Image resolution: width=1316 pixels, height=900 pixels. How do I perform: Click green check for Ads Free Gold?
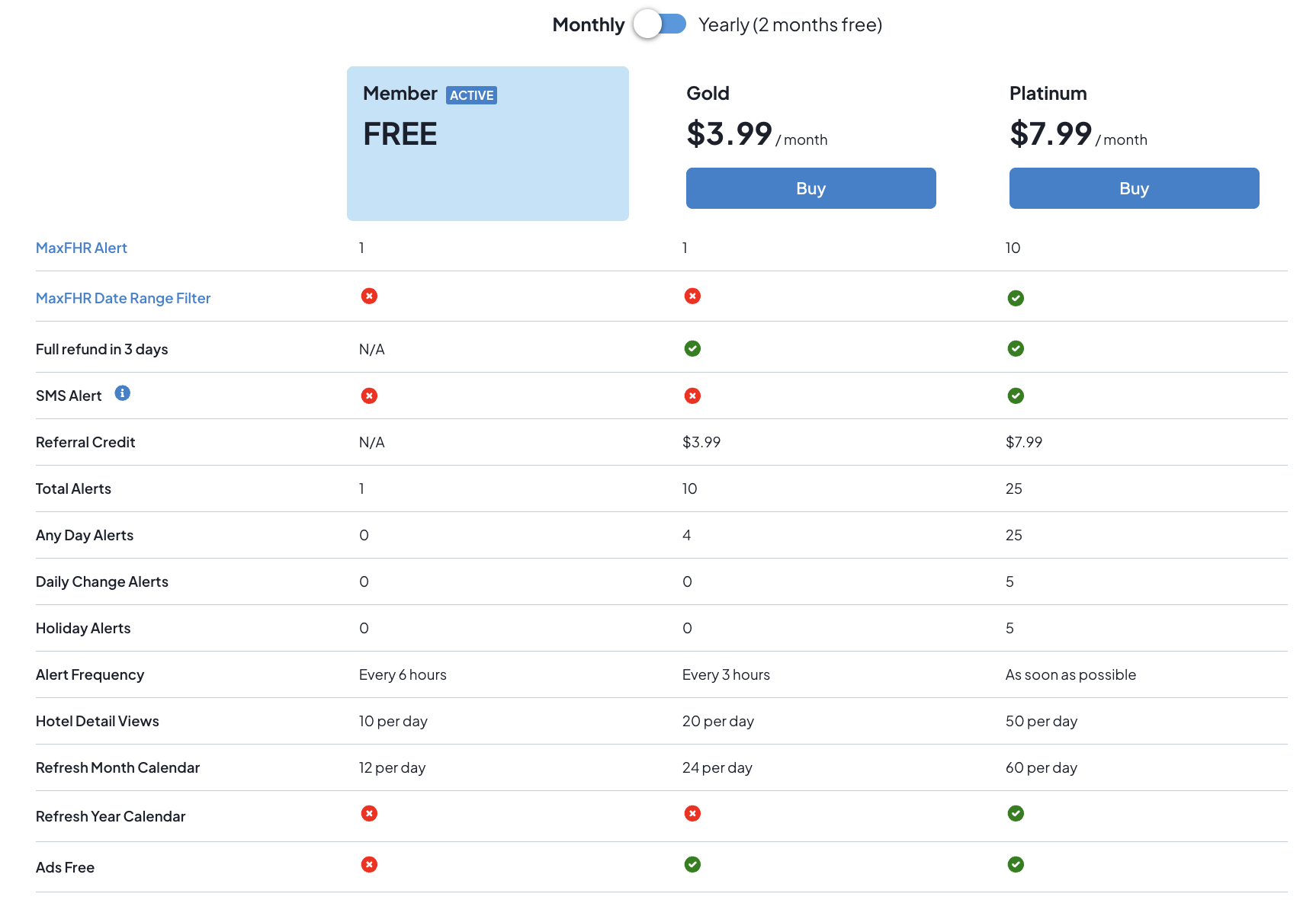(692, 864)
